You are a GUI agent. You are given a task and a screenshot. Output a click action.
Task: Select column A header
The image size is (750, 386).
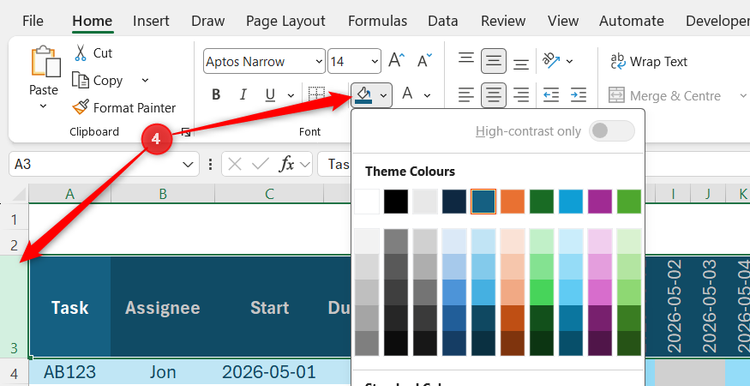[x=70, y=194]
